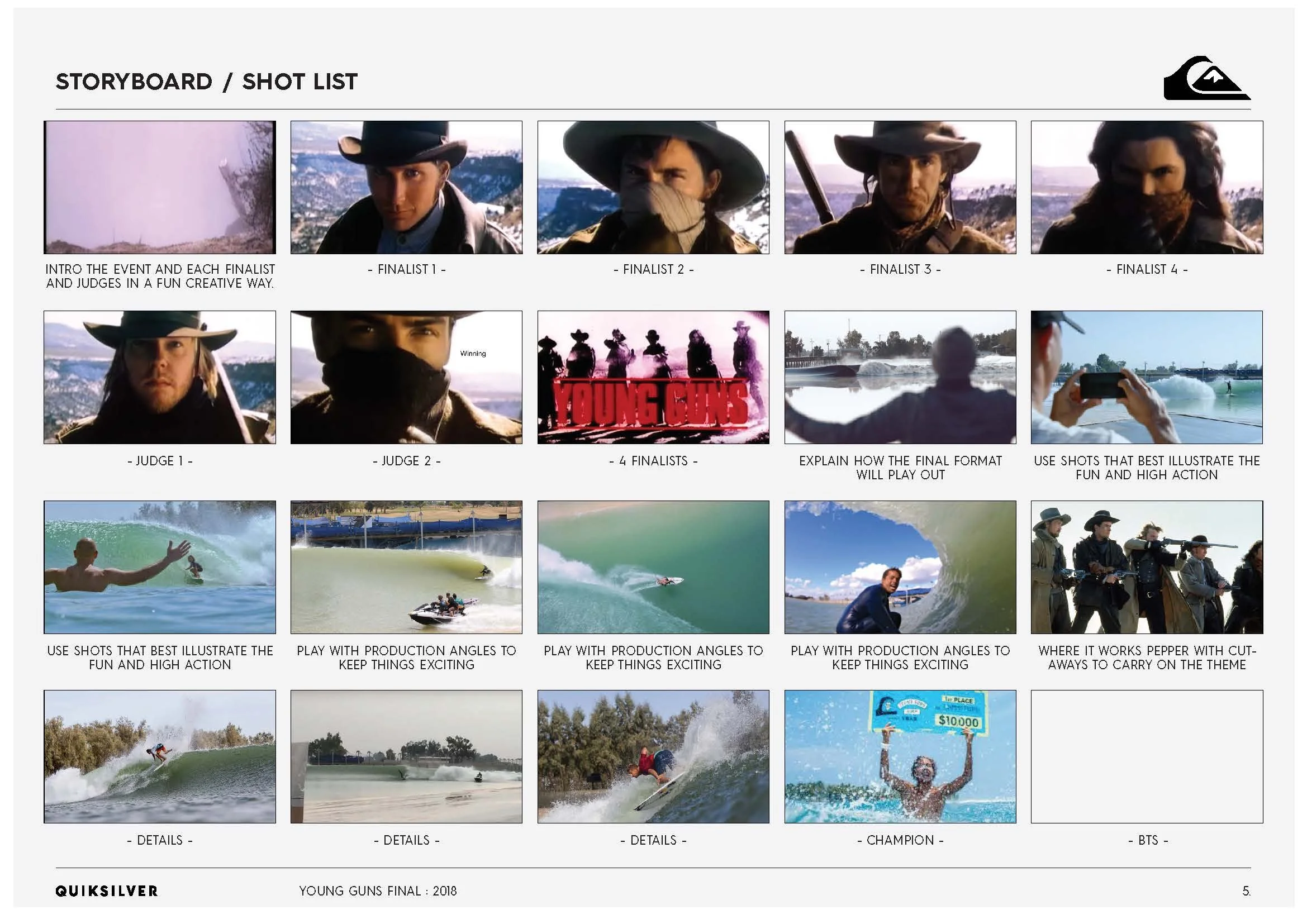Open the Judge 1 blond cowboy thumbnail
Image resolution: width=1307 pixels, height=924 pixels.
(x=160, y=377)
